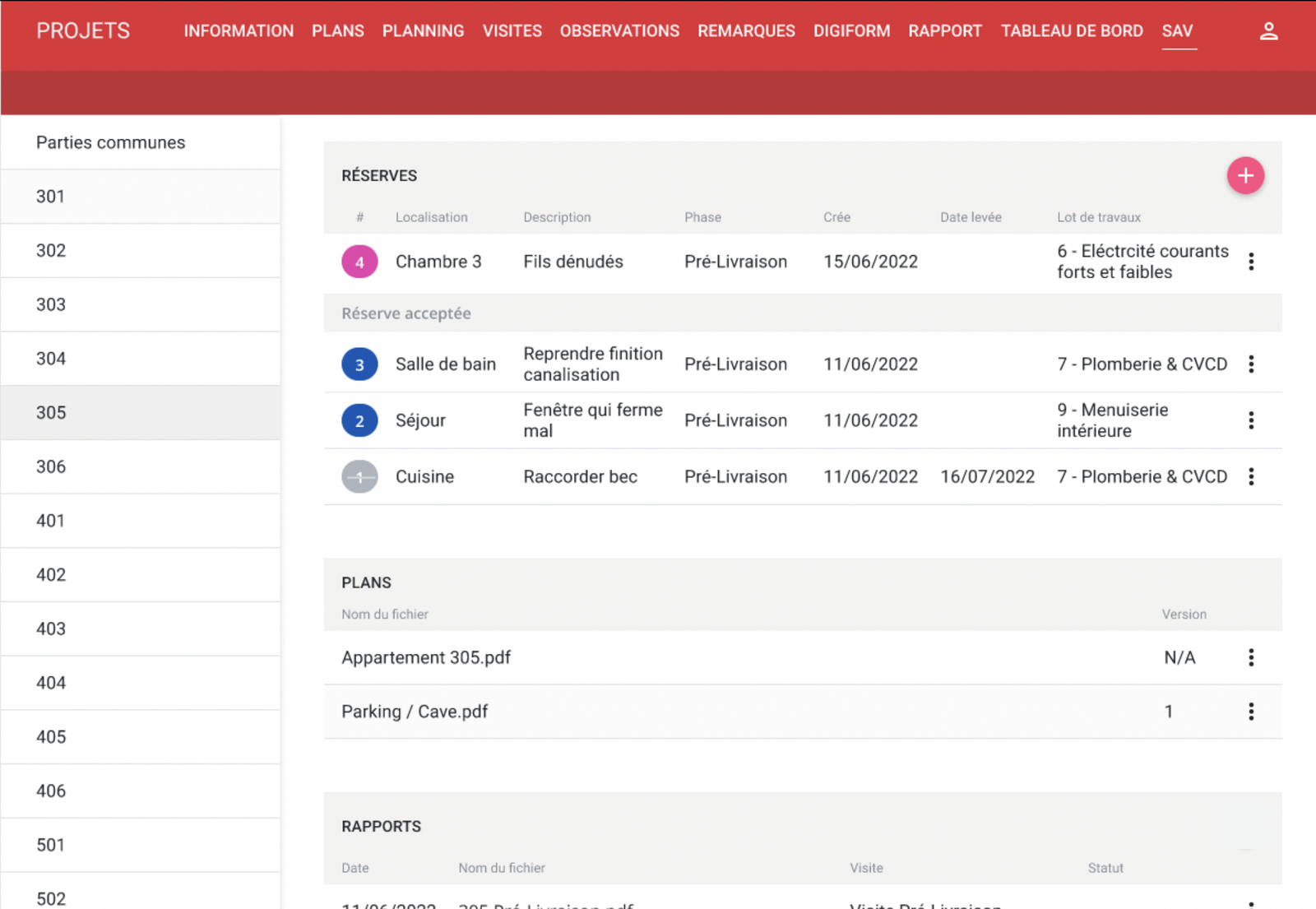This screenshot has height=909, width=1316.
Task: Select the blue badge of réserve number 2
Action: (x=359, y=420)
